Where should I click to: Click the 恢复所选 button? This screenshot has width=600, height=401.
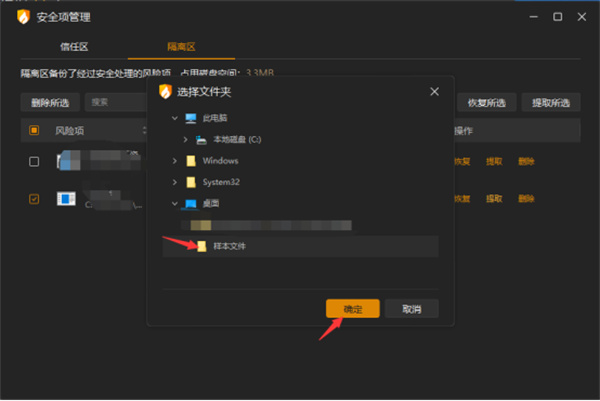(x=486, y=103)
